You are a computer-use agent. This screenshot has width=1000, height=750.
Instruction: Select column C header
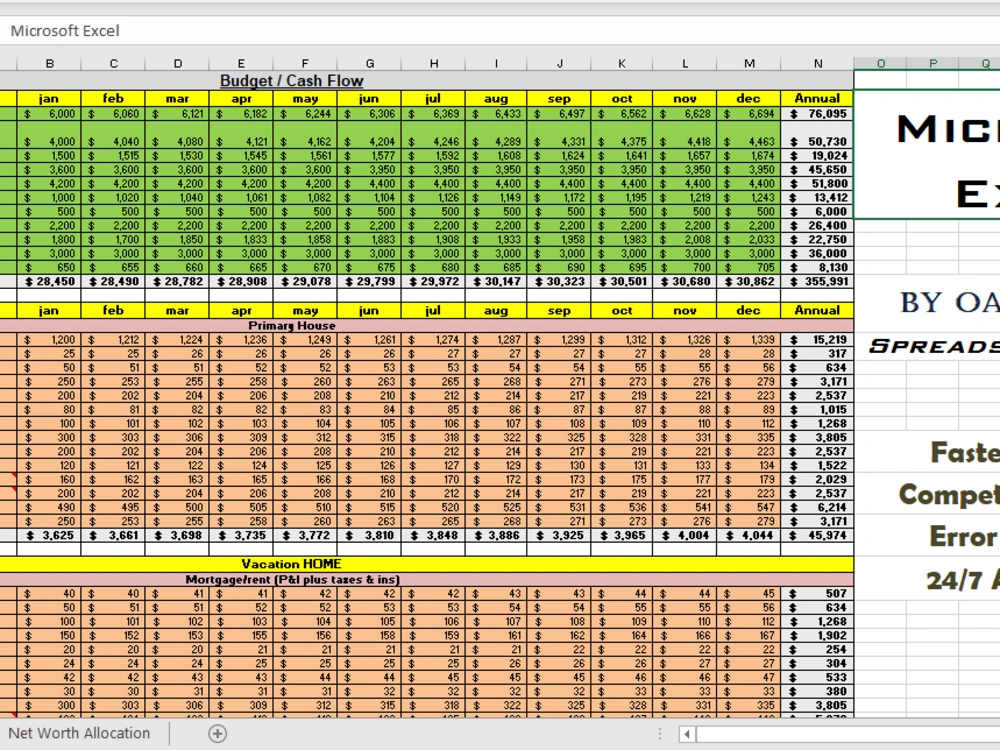[114, 63]
